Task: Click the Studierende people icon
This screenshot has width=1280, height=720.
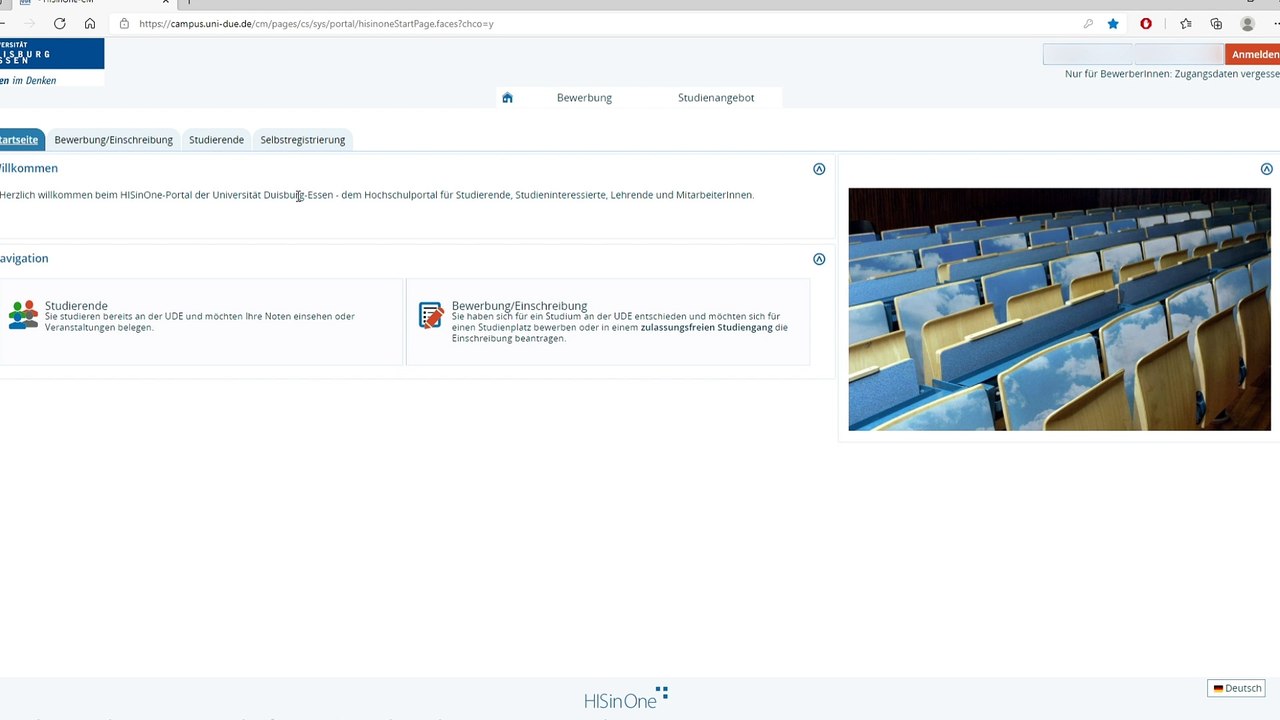Action: coord(23,314)
